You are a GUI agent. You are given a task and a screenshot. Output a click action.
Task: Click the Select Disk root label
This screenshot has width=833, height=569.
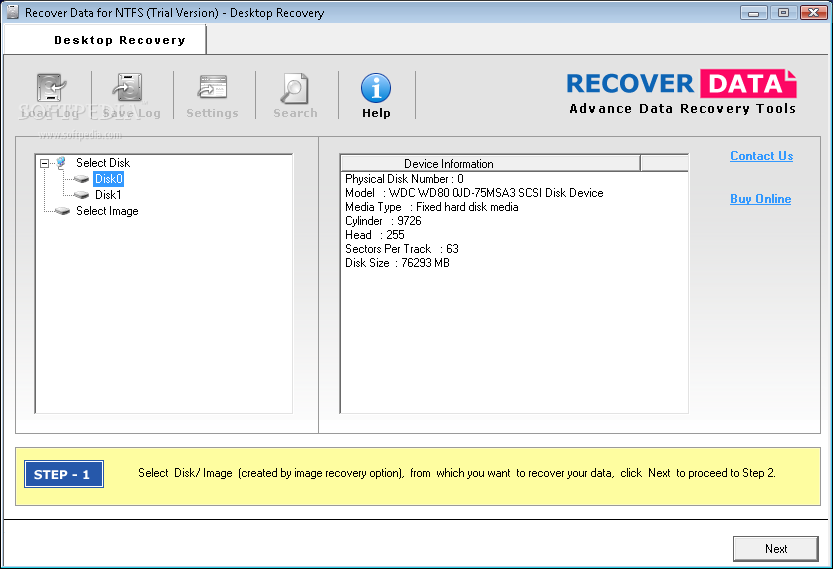[x=103, y=163]
